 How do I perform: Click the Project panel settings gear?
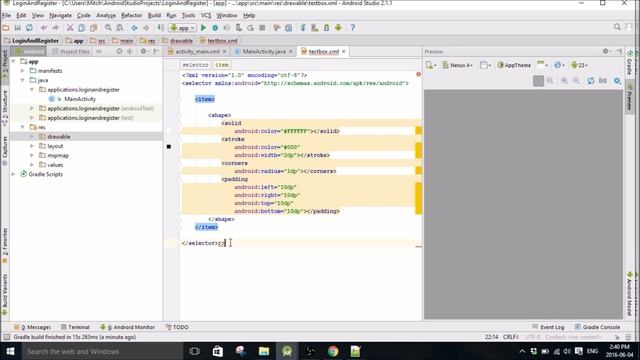click(143, 51)
